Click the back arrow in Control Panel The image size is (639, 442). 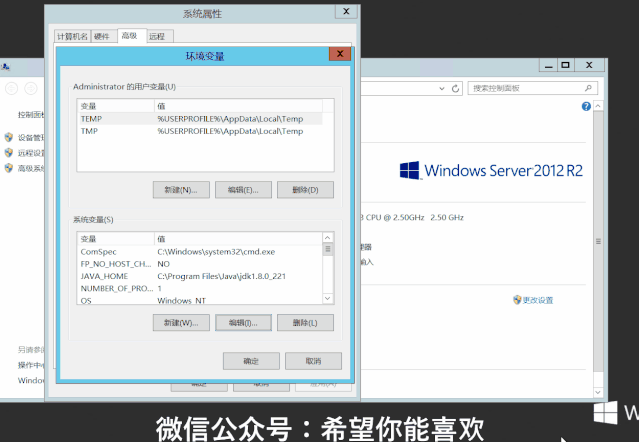click(x=11, y=88)
